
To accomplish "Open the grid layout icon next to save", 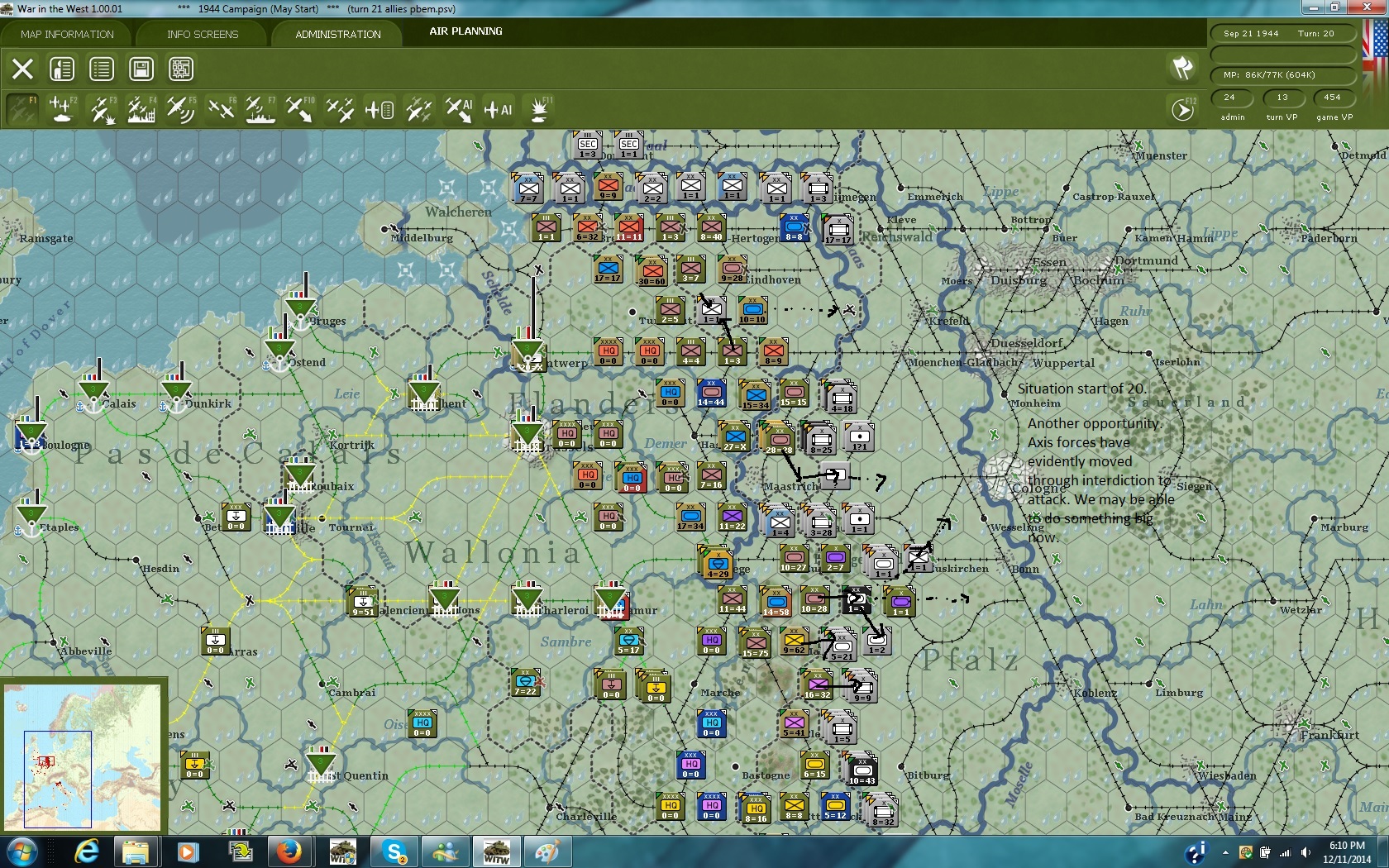I will (x=181, y=69).
